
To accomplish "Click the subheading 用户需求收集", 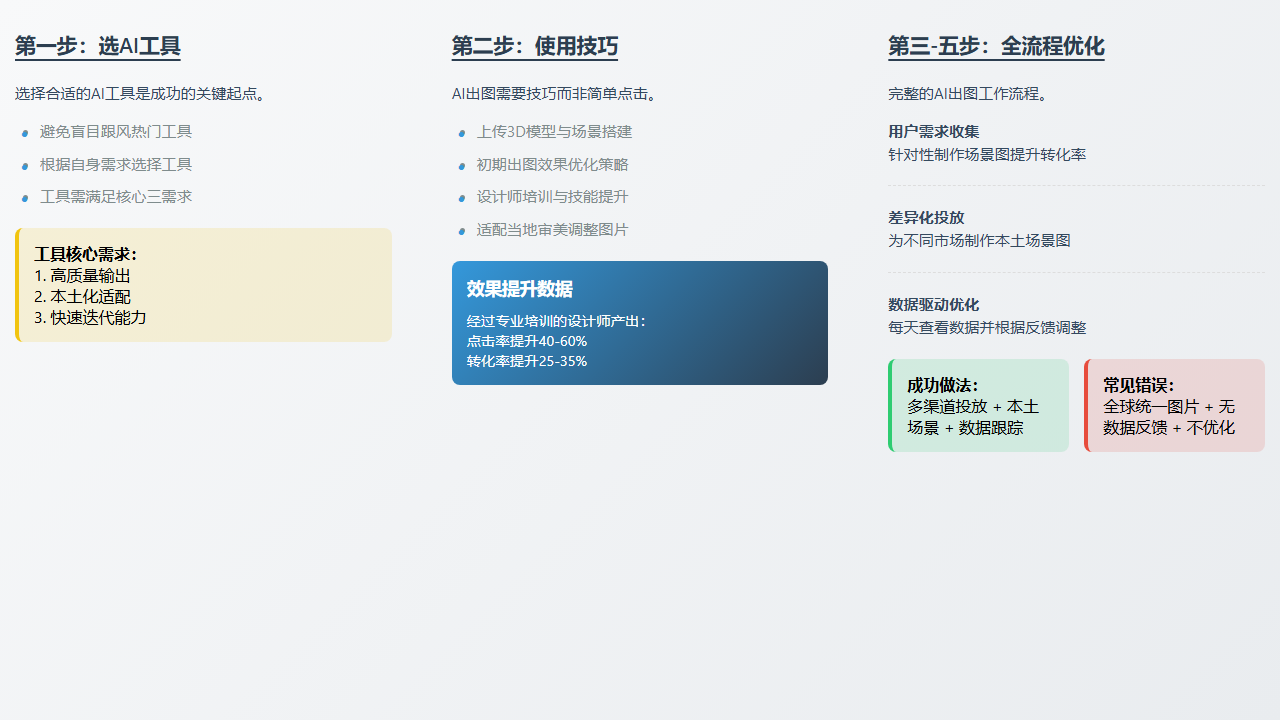I will 934,131.
